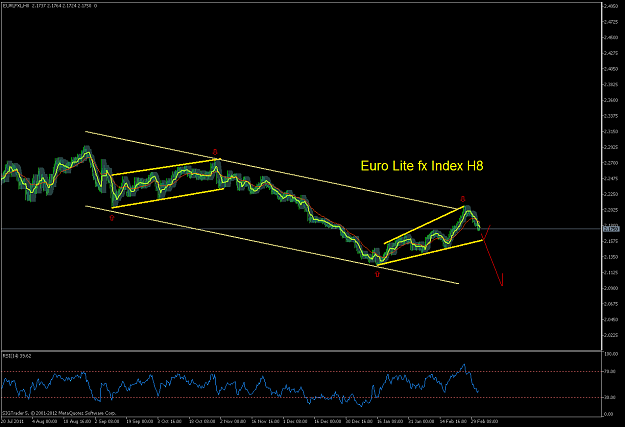Select the current price tag on price axis
The width and height of the screenshot is (625, 427).
[611, 229]
